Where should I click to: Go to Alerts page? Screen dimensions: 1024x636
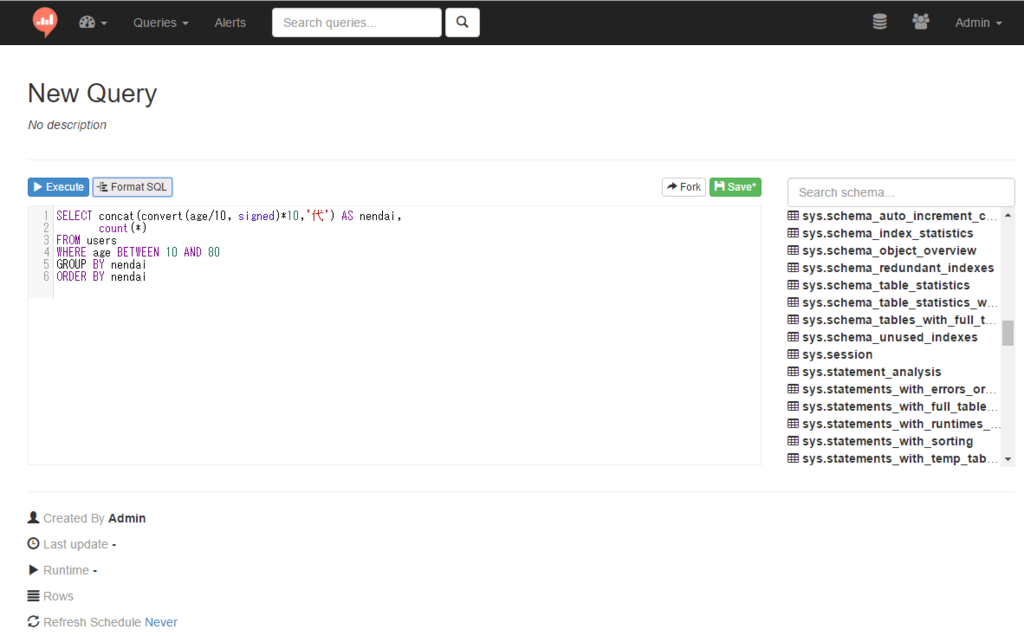pyautogui.click(x=230, y=23)
